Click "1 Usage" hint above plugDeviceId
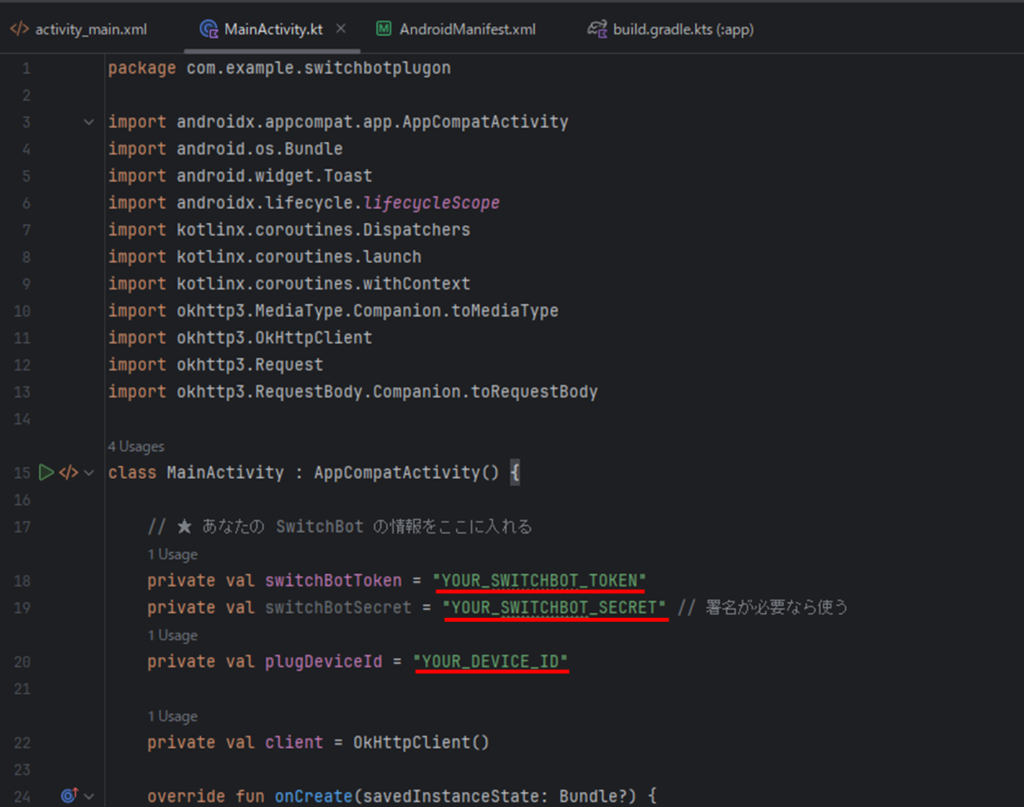The height and width of the screenshot is (807, 1024). click(x=172, y=635)
